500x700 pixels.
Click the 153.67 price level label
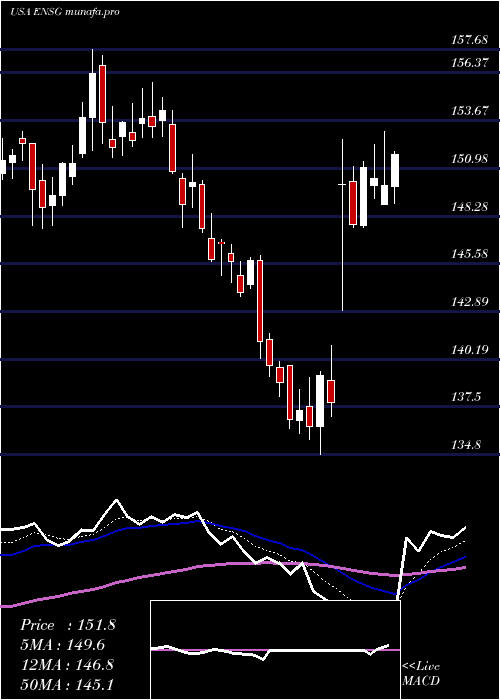469,111
